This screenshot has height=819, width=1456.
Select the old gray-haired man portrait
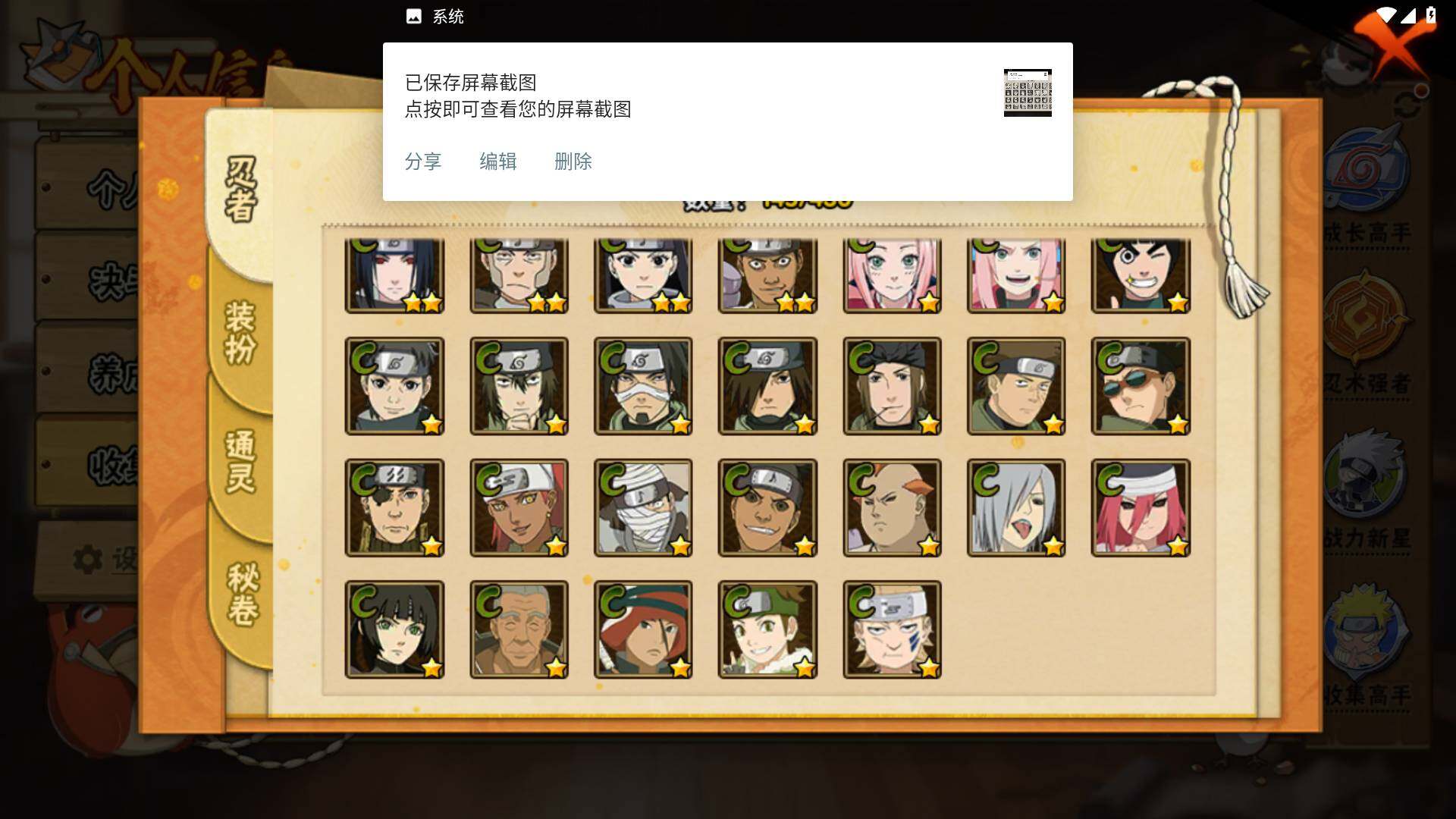click(x=519, y=629)
